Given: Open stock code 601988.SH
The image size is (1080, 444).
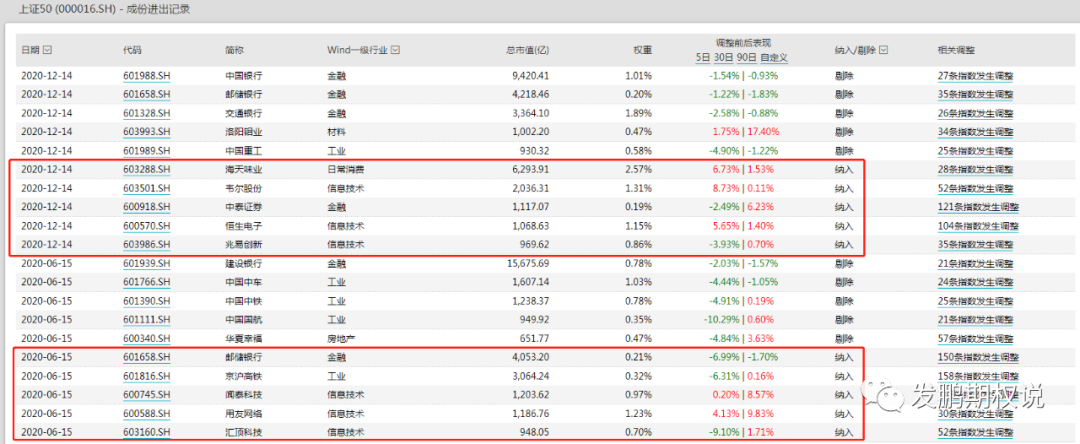Looking at the screenshot, I should 146,75.
